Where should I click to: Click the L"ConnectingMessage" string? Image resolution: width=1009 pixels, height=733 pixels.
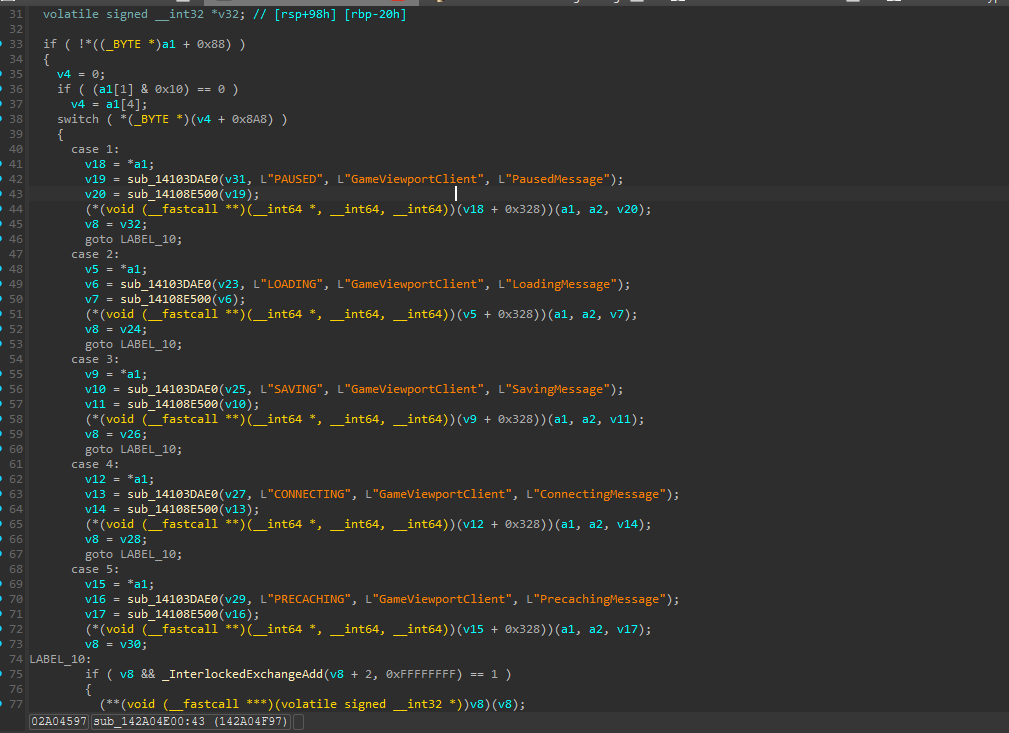pyautogui.click(x=596, y=494)
